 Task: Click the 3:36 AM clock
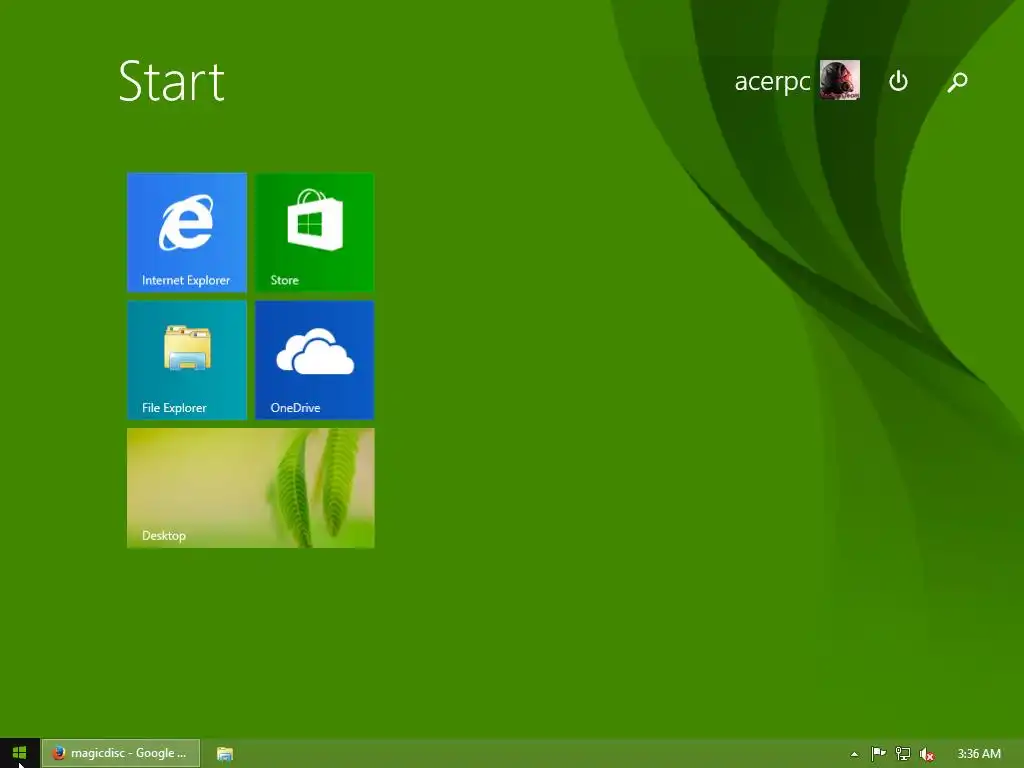point(979,754)
